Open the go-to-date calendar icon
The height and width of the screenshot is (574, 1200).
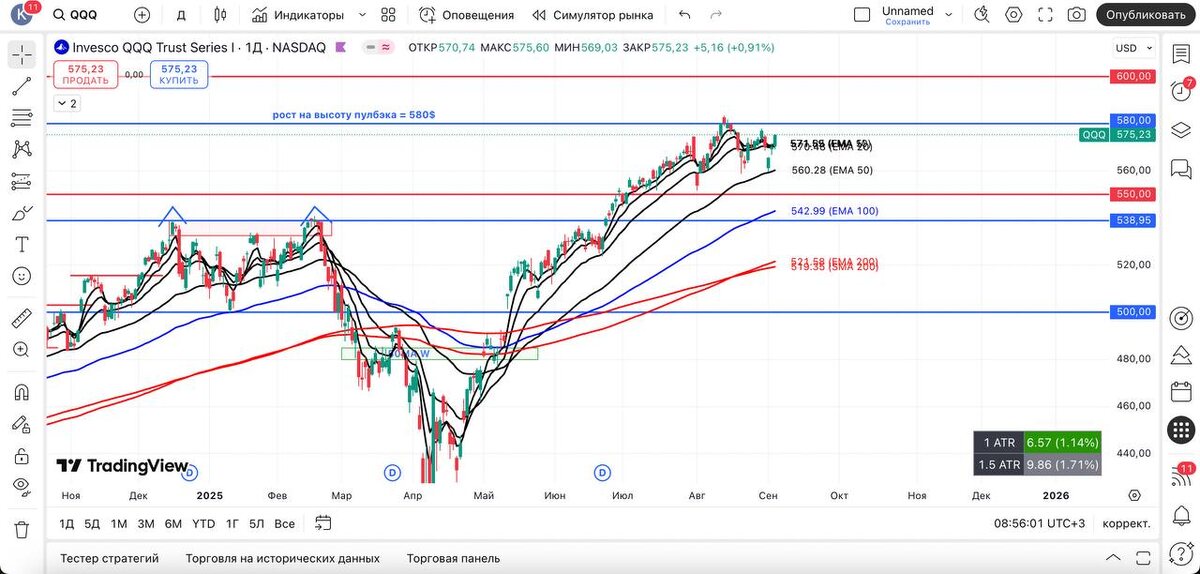coord(323,522)
